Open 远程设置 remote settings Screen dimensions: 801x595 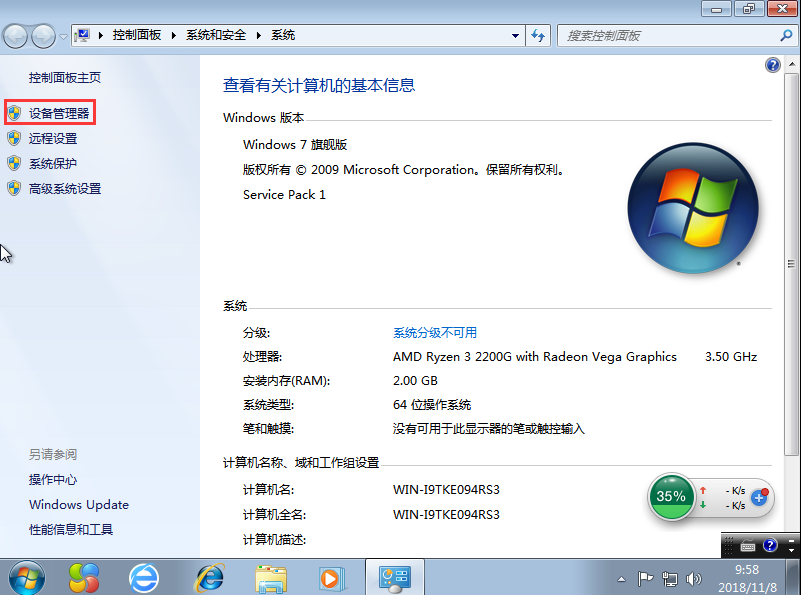click(52, 139)
